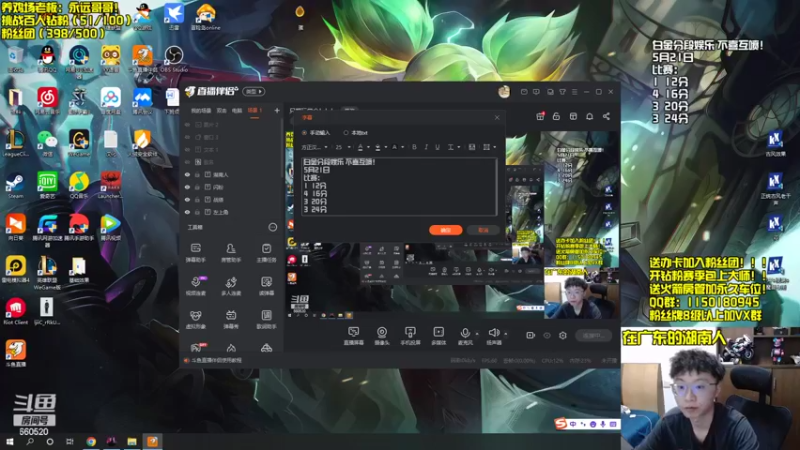The height and width of the screenshot is (450, 800).
Task: Toggle visibility of 湖南人 source
Action: 187,174
